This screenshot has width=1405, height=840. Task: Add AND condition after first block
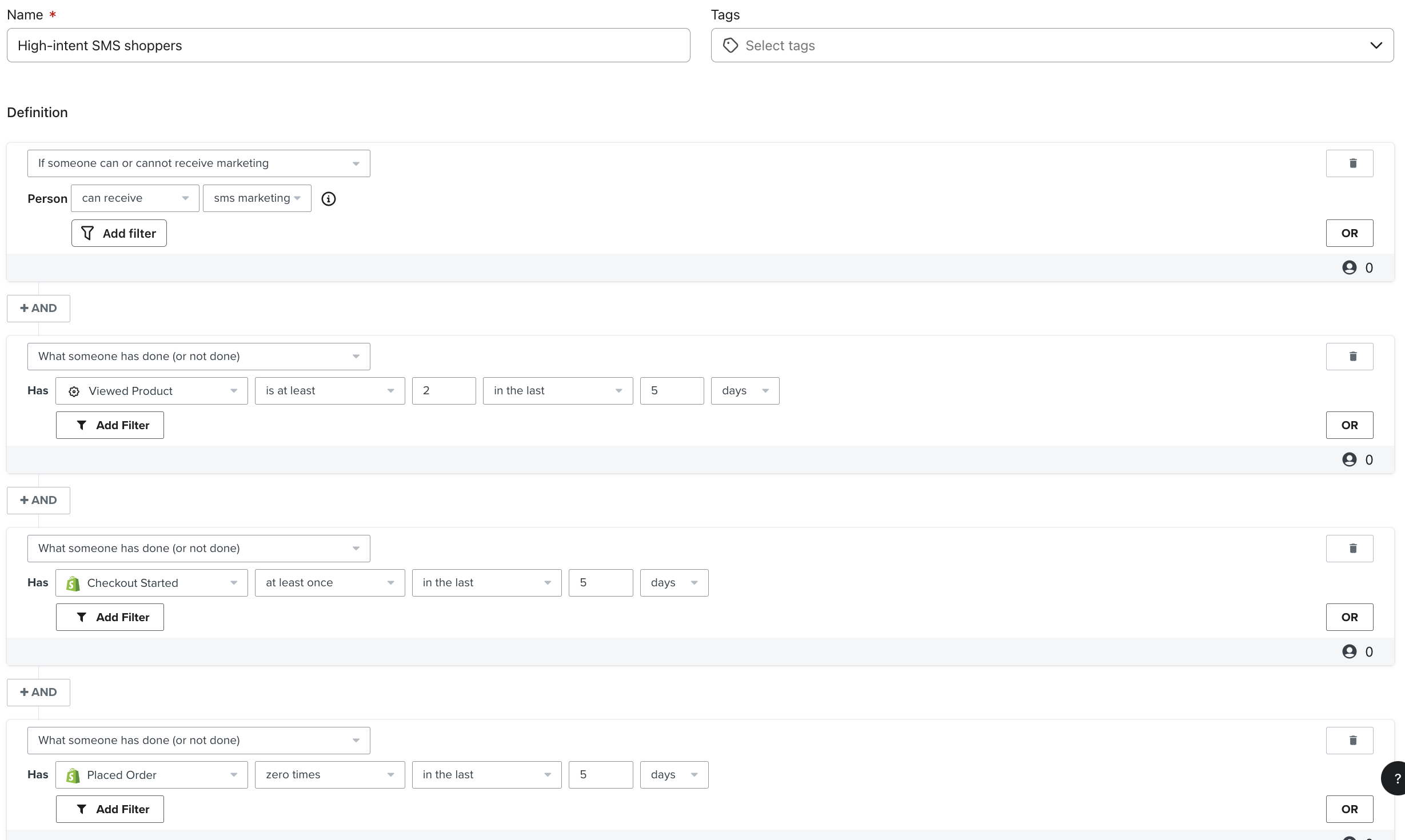pos(38,309)
